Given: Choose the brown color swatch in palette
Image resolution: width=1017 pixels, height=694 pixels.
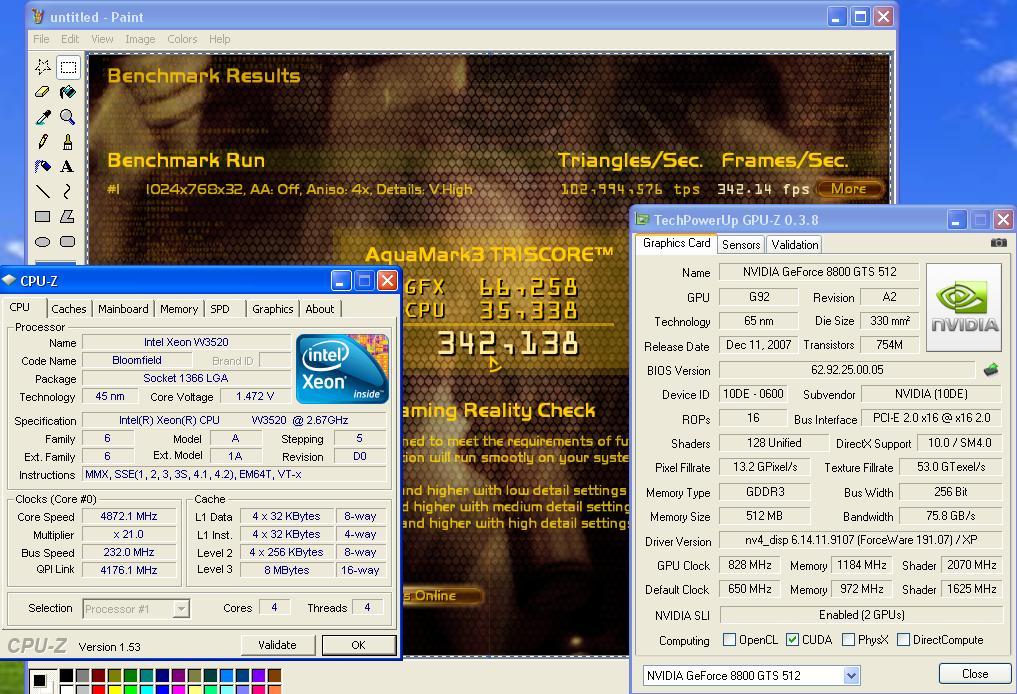Looking at the screenshot, I should pos(274,676).
